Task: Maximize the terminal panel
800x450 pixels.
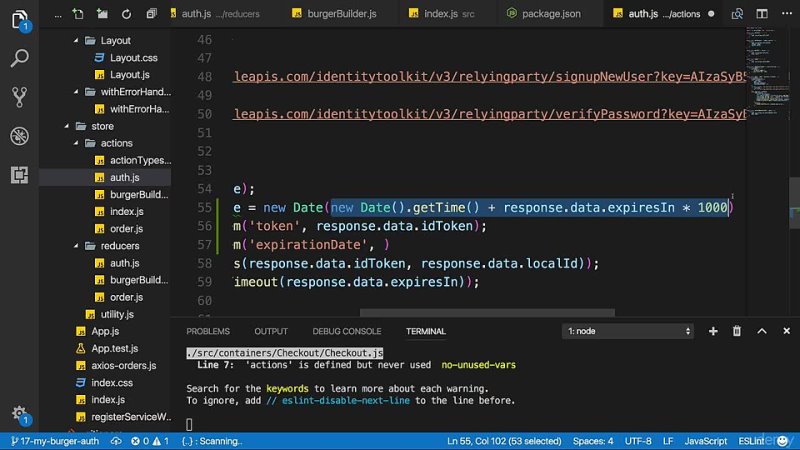Action: [x=762, y=331]
